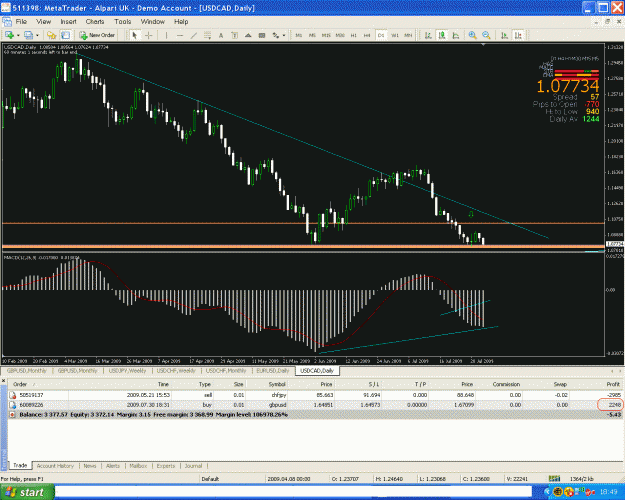This screenshot has width=625, height=500.
Task: Click the Profiles toolbar icon
Action: coord(28,35)
